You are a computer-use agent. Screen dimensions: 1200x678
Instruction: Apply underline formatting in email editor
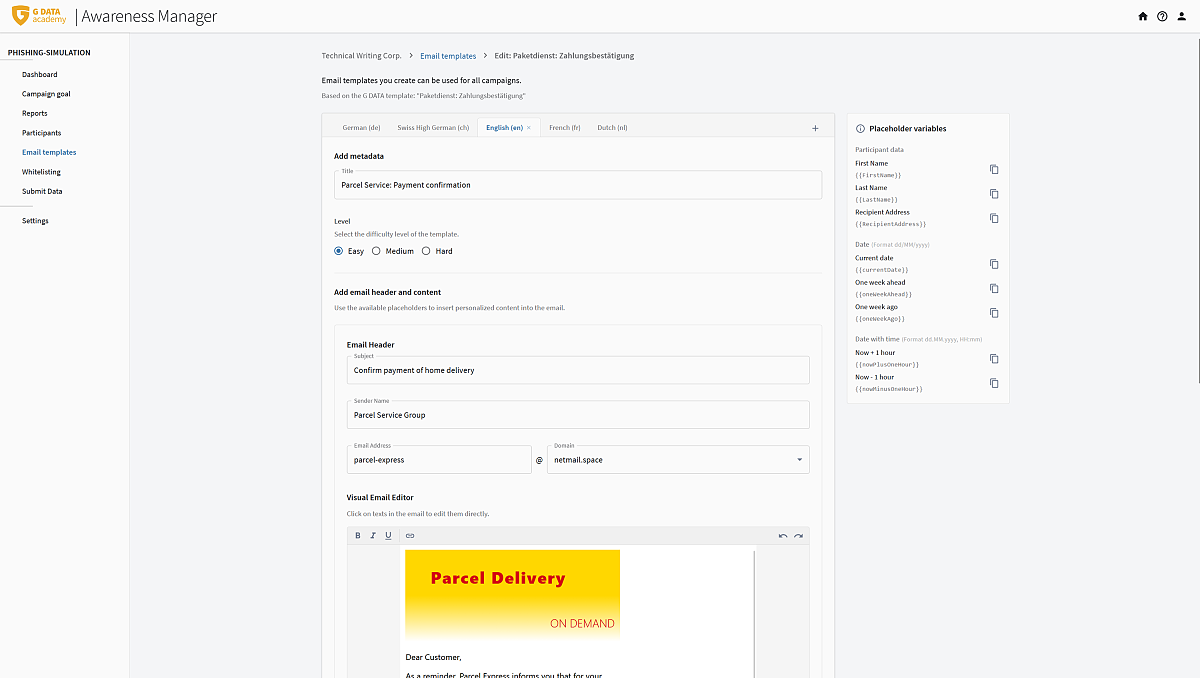click(x=388, y=536)
